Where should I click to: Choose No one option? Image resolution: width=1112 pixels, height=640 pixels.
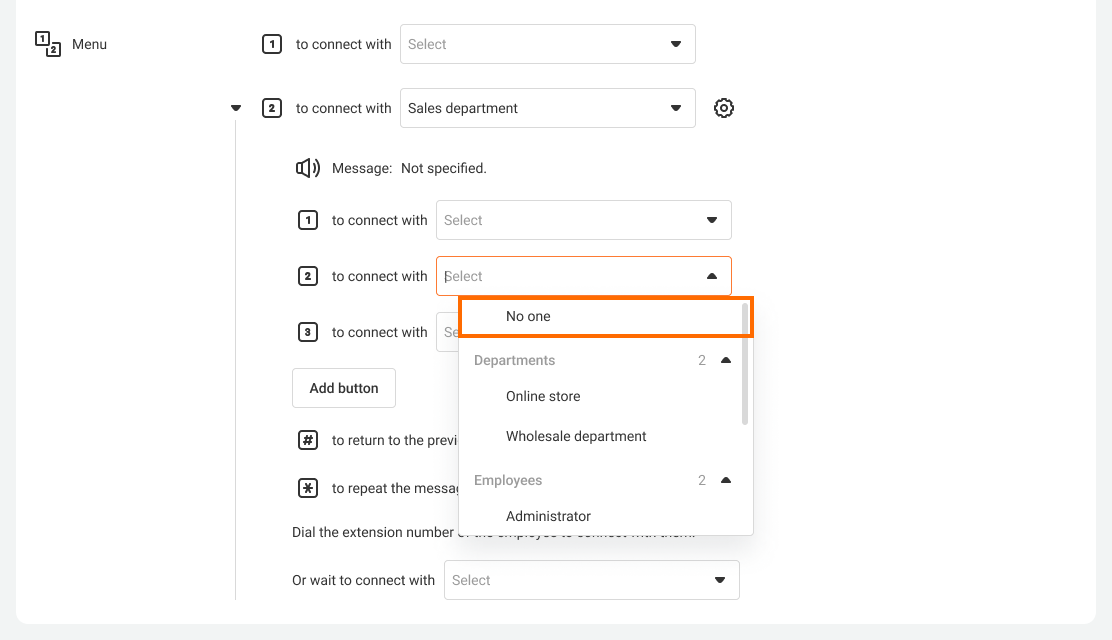click(x=606, y=316)
